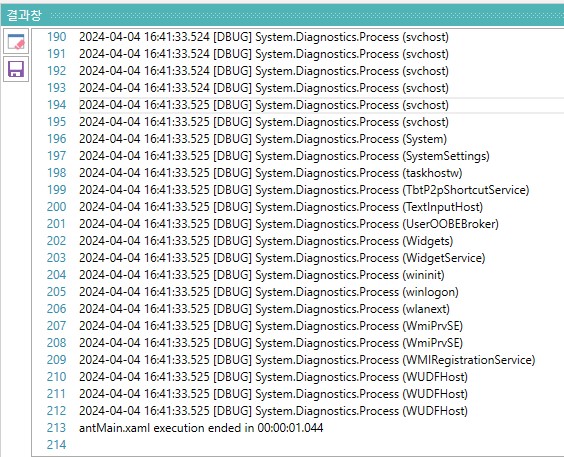Image resolution: width=564 pixels, height=457 pixels.
Task: Select the antMain.xaml execution ended line
Action: (201, 428)
